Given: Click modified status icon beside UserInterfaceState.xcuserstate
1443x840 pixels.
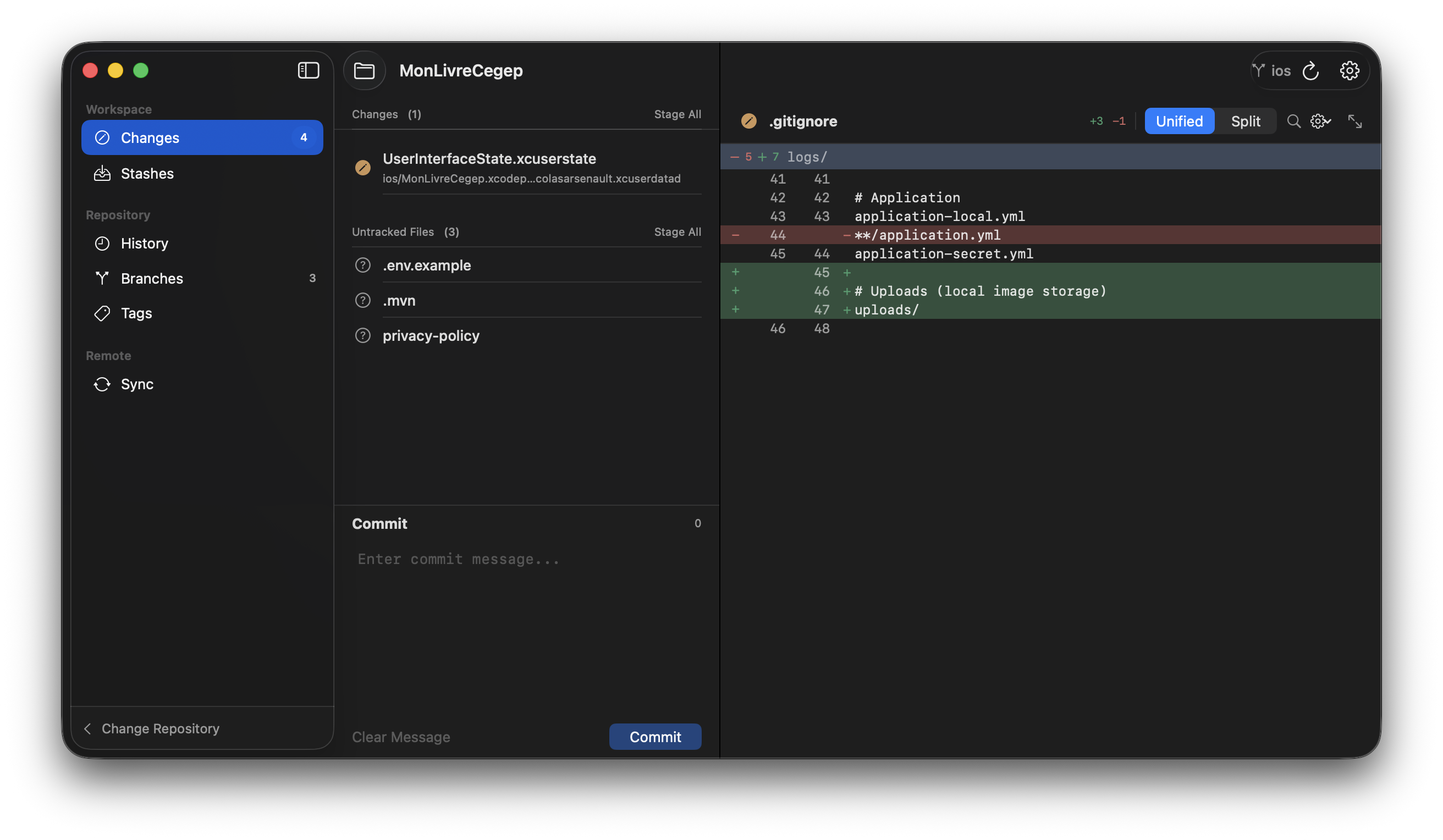Looking at the screenshot, I should [362, 168].
